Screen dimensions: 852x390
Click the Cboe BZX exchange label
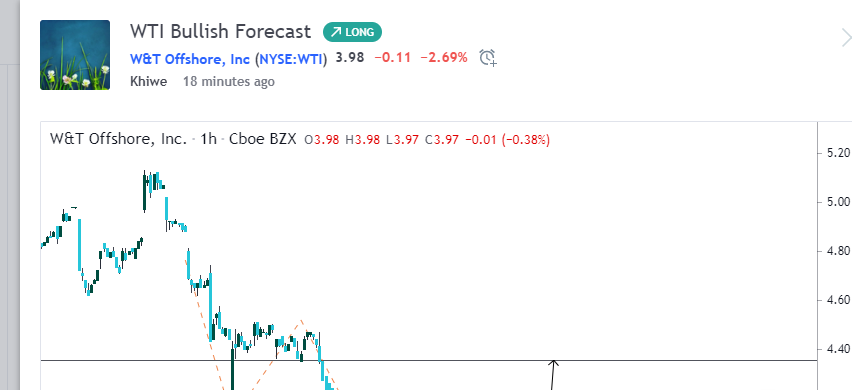(x=262, y=139)
